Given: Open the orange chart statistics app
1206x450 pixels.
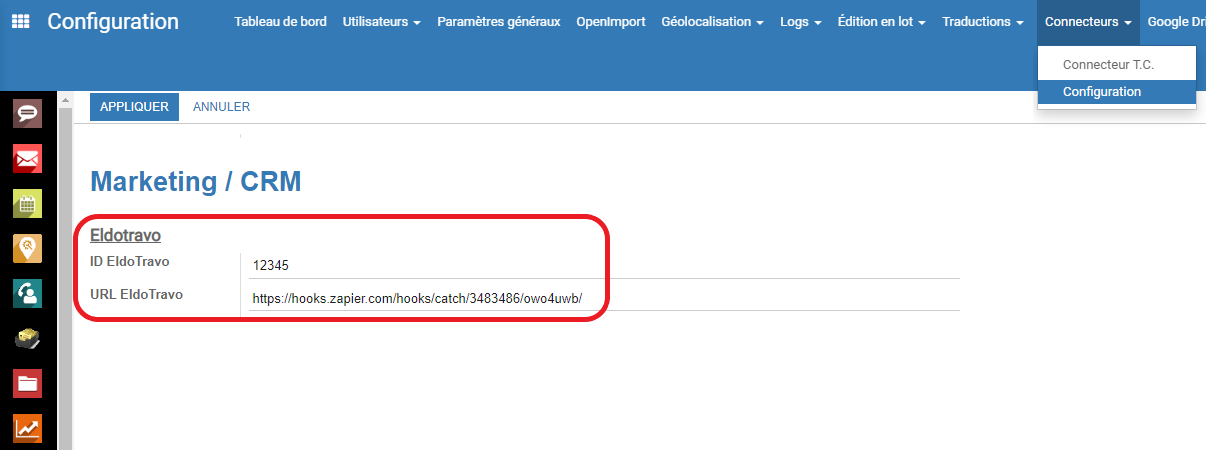Looking at the screenshot, I should [x=27, y=428].
